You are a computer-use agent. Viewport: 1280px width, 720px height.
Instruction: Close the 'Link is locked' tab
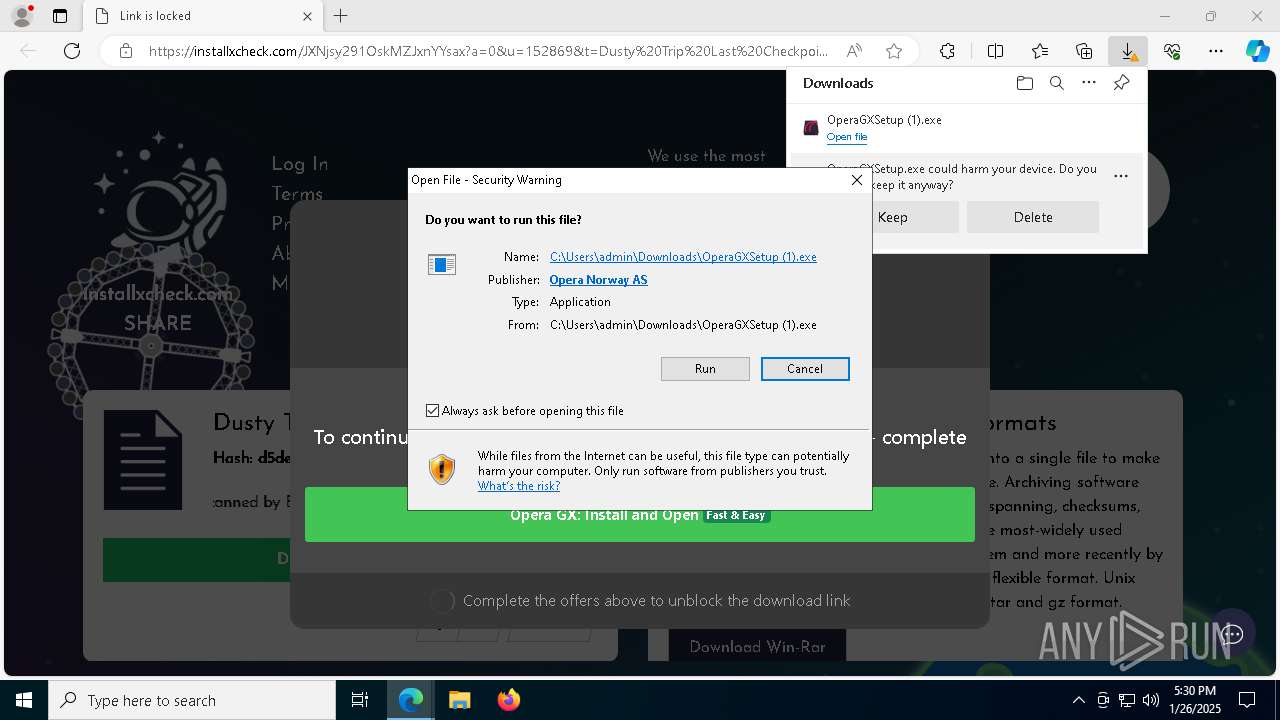pos(308,16)
